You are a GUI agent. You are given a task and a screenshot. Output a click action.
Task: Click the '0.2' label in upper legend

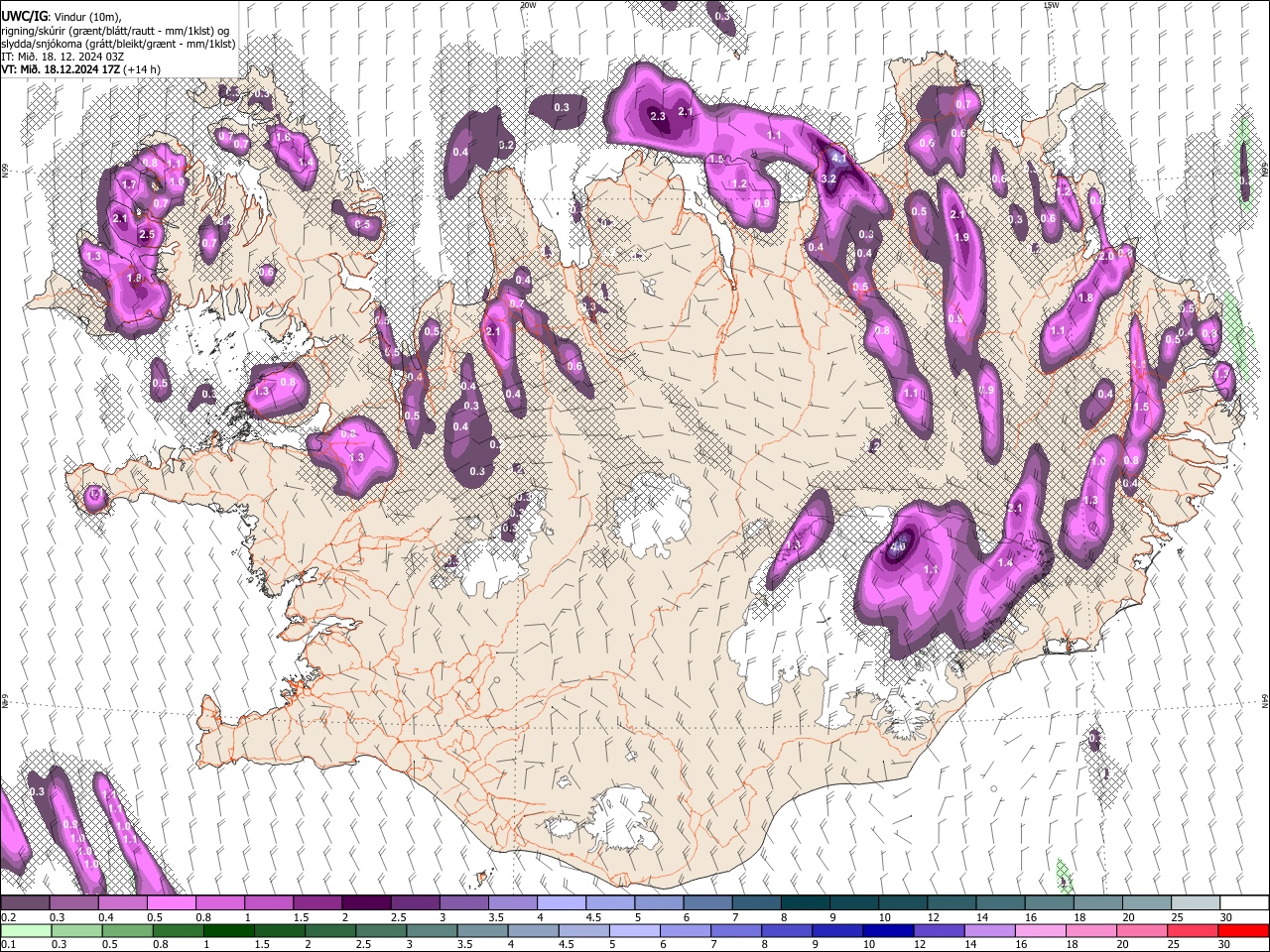(7, 917)
